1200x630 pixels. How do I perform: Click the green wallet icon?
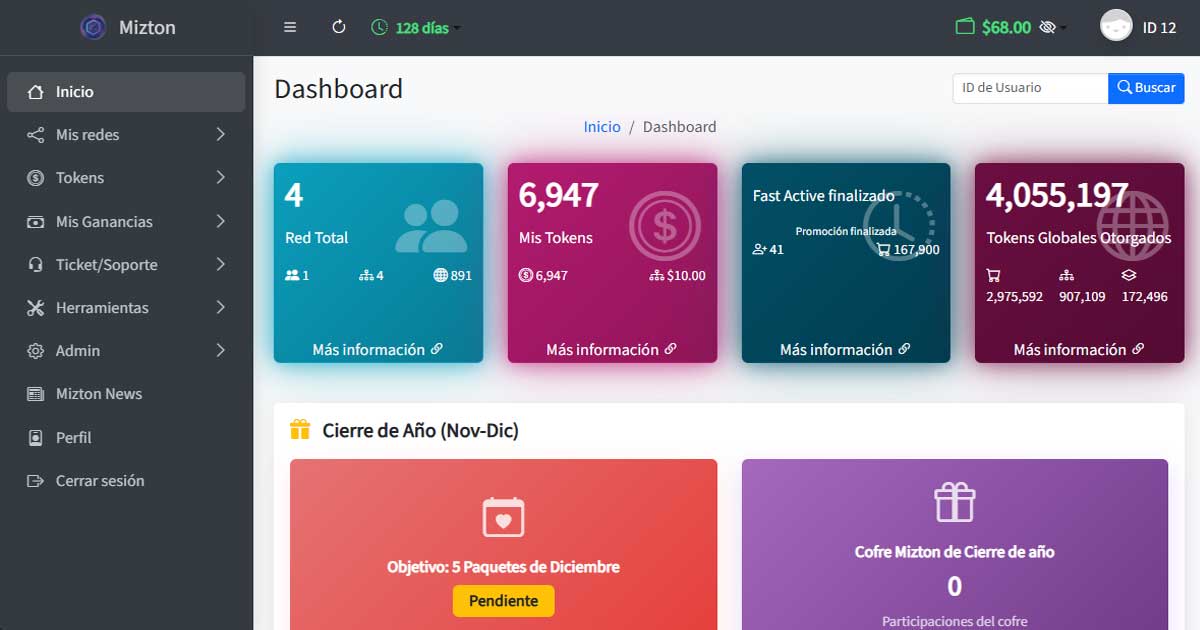(x=964, y=28)
